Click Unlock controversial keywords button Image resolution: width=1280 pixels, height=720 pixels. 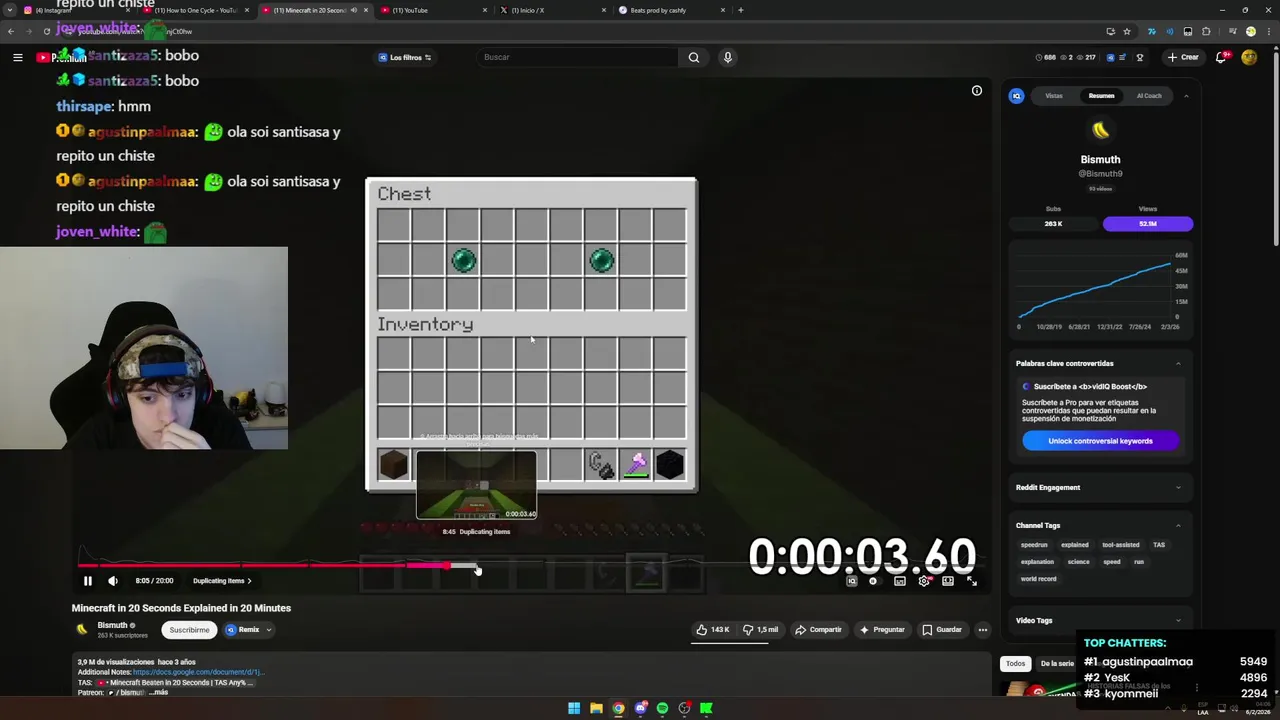click(1100, 441)
